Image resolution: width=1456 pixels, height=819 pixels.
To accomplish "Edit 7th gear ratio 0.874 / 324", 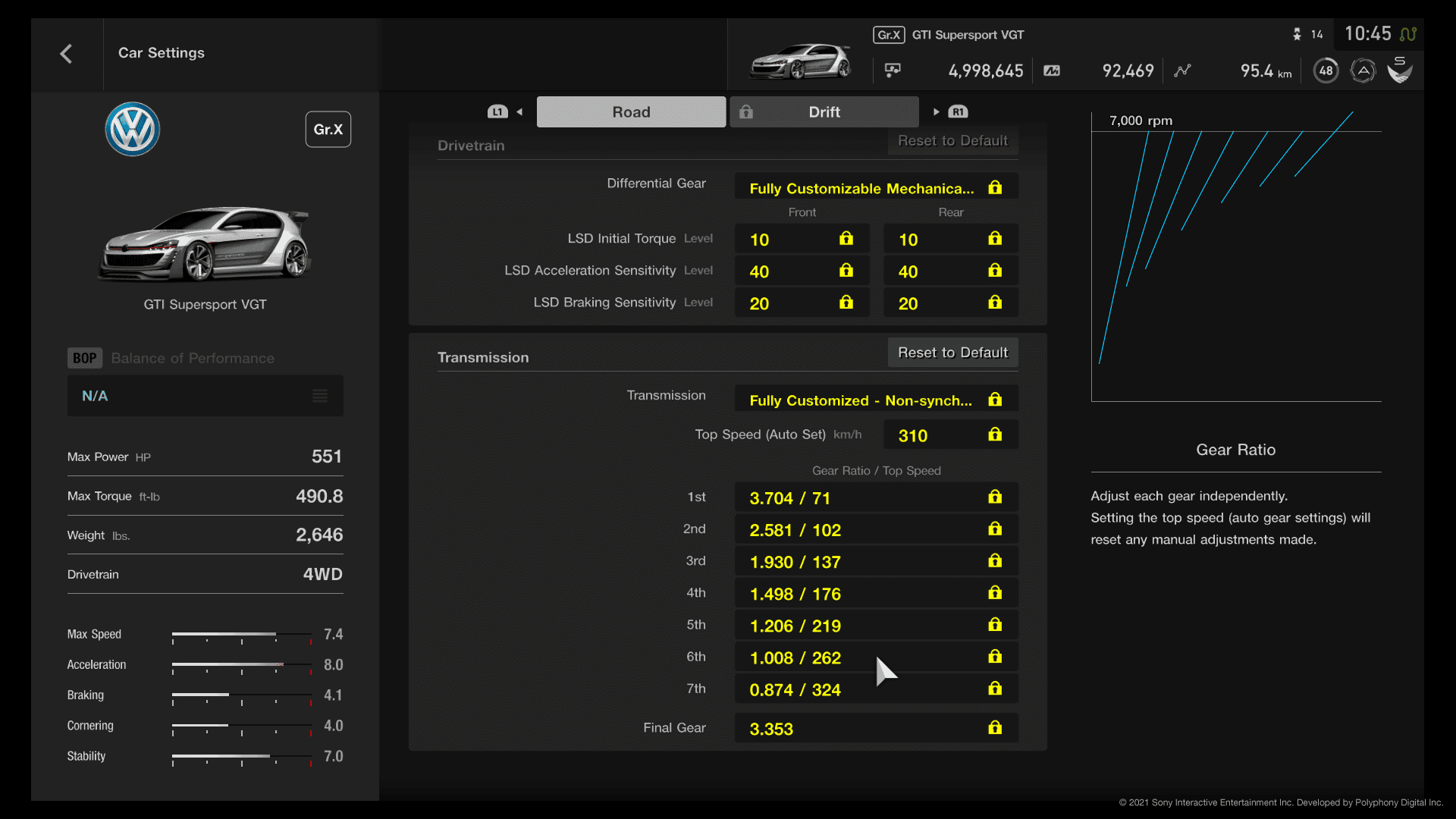I will coord(876,689).
